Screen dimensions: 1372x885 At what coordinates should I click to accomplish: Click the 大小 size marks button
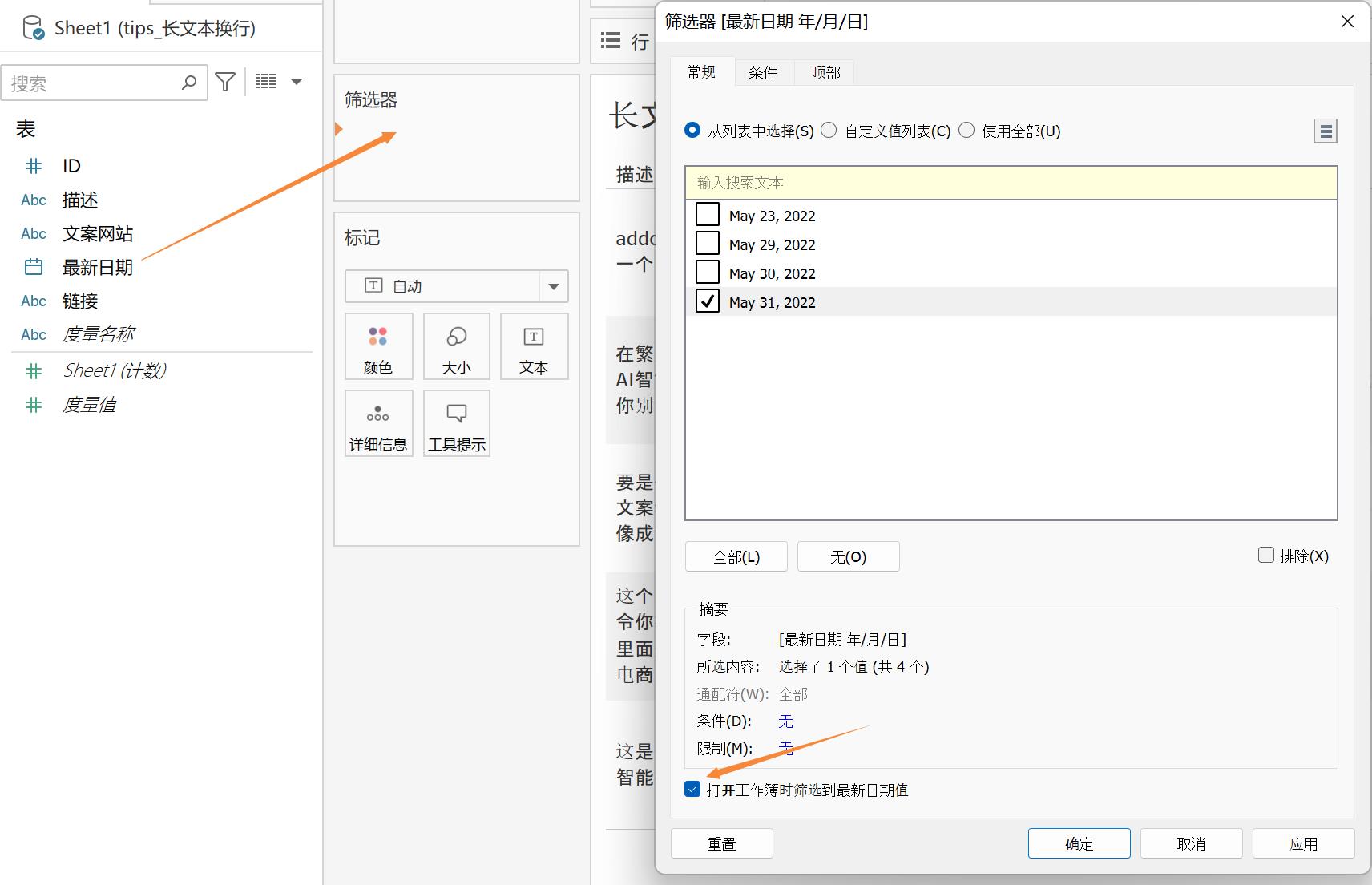pyautogui.click(x=457, y=346)
